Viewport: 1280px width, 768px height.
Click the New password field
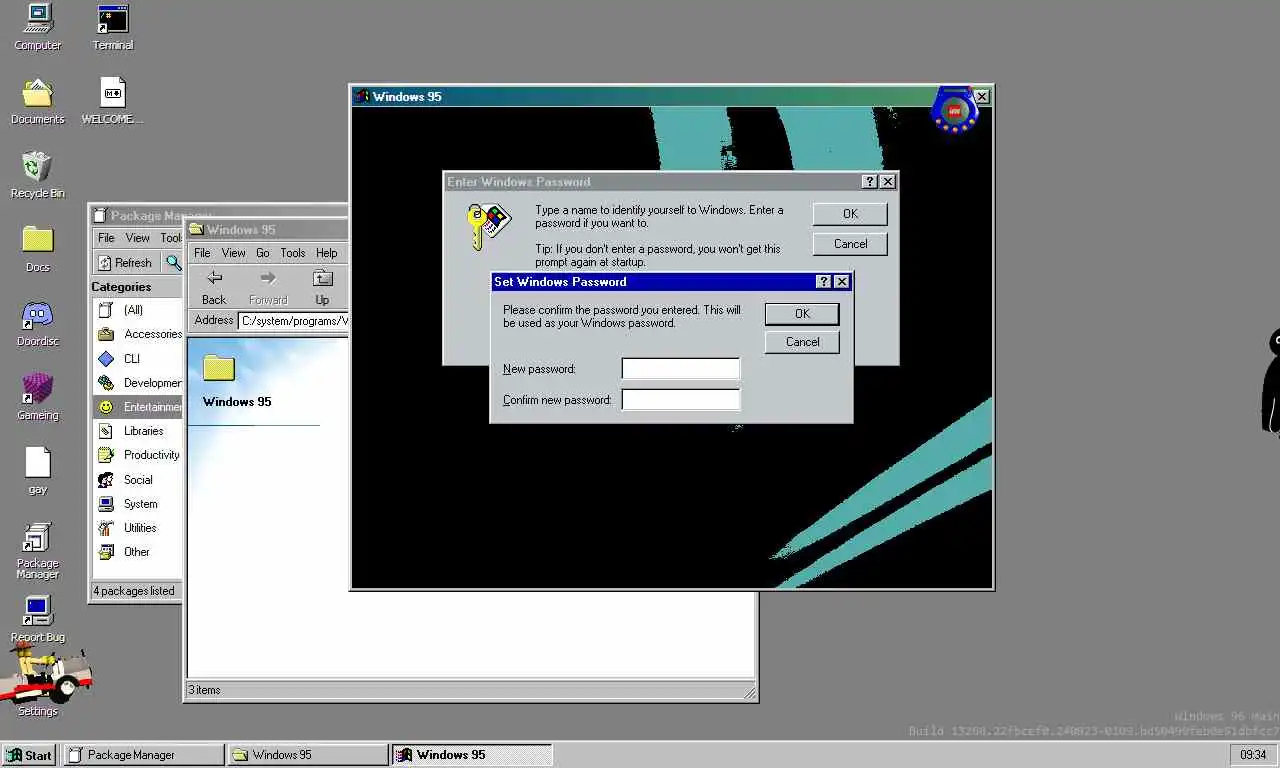[681, 369]
